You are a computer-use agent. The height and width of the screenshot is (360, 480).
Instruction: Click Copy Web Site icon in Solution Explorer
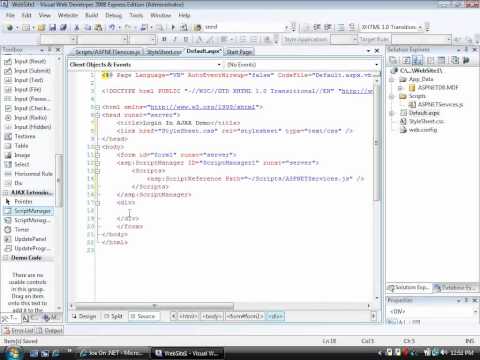(x=455, y=60)
